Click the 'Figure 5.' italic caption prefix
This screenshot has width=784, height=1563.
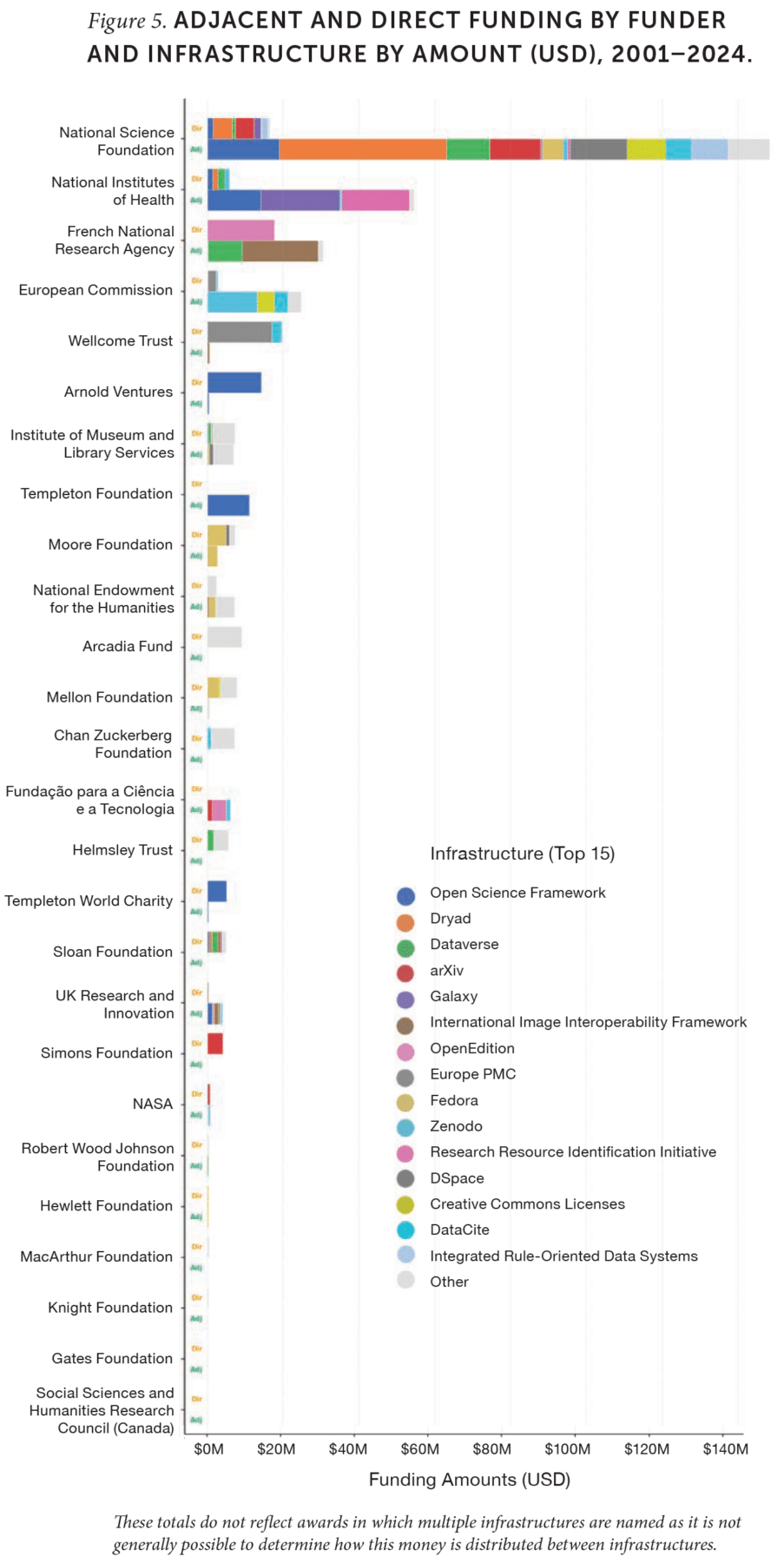coord(127,22)
